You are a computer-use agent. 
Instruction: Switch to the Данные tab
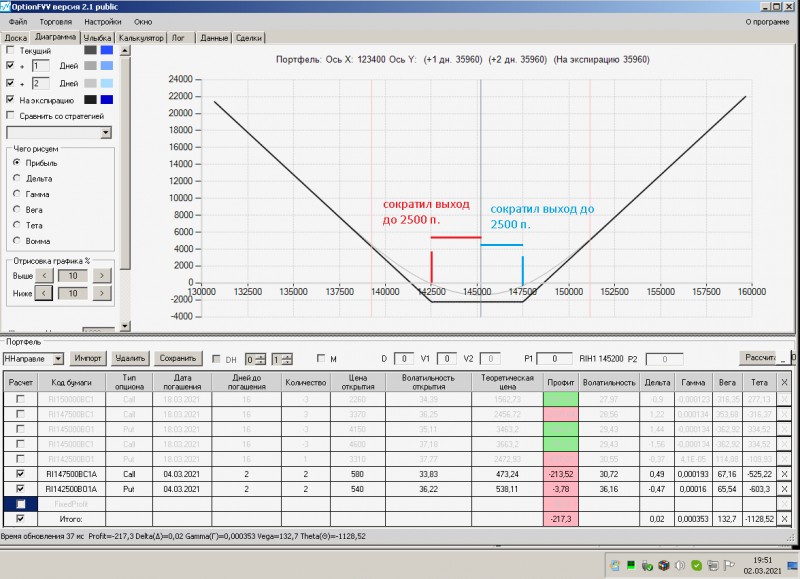[x=214, y=38]
